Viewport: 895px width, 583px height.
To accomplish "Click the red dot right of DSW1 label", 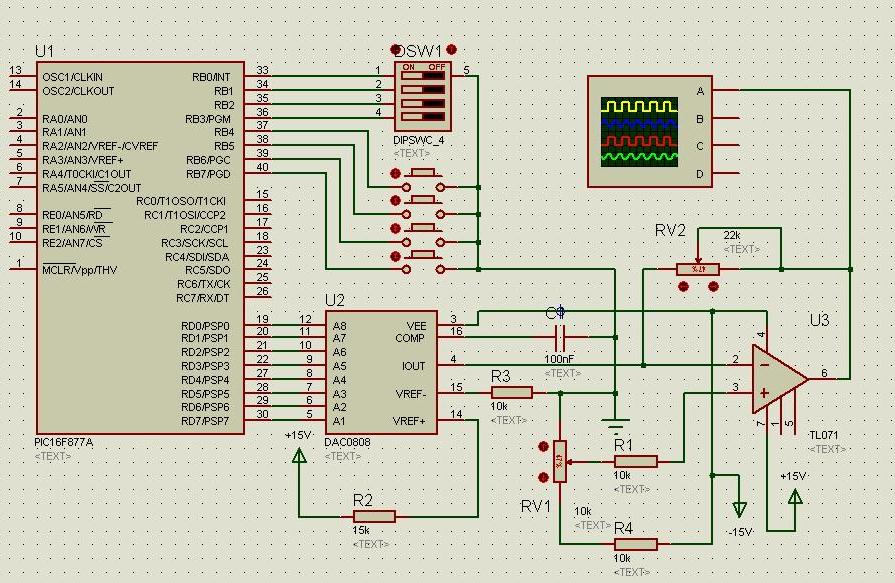I will (x=451, y=49).
